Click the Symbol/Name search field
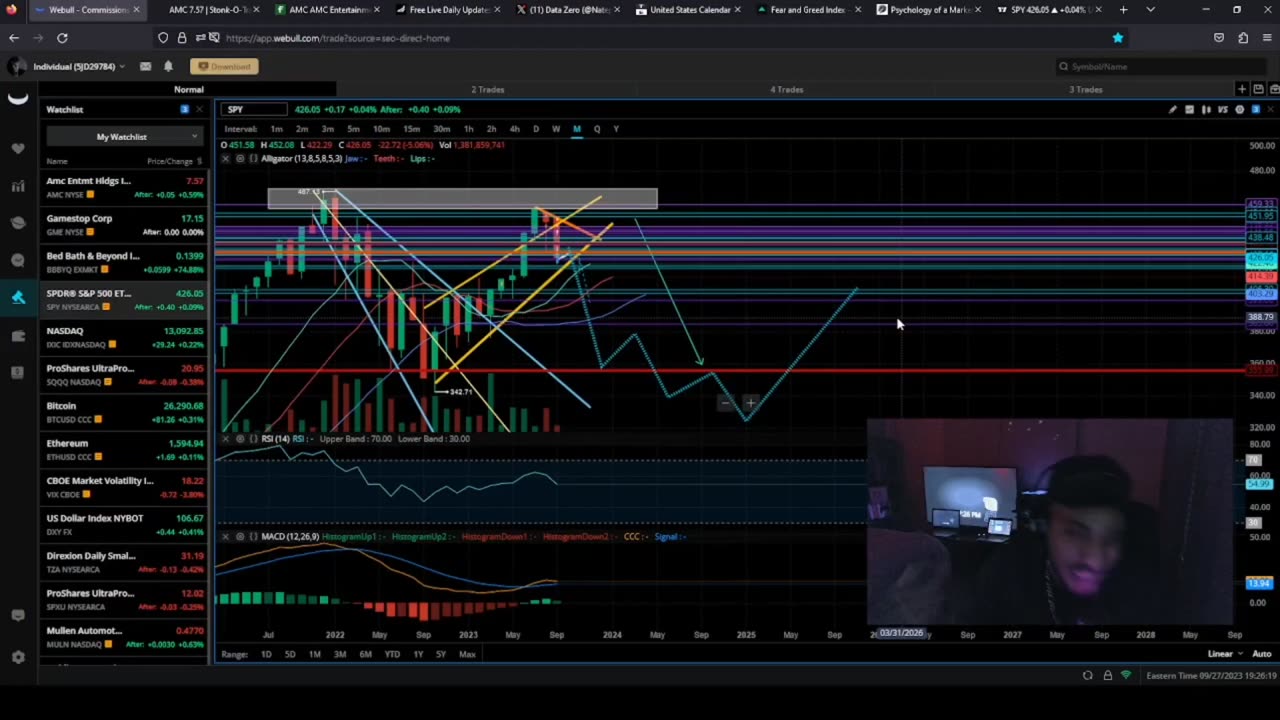Viewport: 1280px width, 720px height. pos(1163,66)
